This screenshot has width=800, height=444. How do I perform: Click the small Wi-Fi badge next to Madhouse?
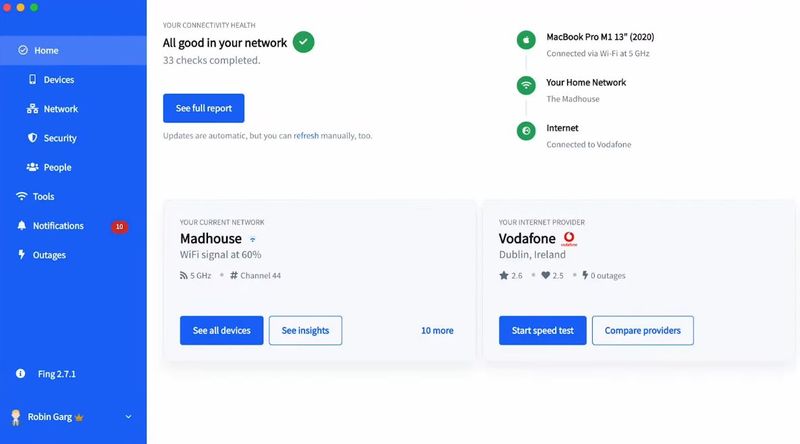coord(253,240)
